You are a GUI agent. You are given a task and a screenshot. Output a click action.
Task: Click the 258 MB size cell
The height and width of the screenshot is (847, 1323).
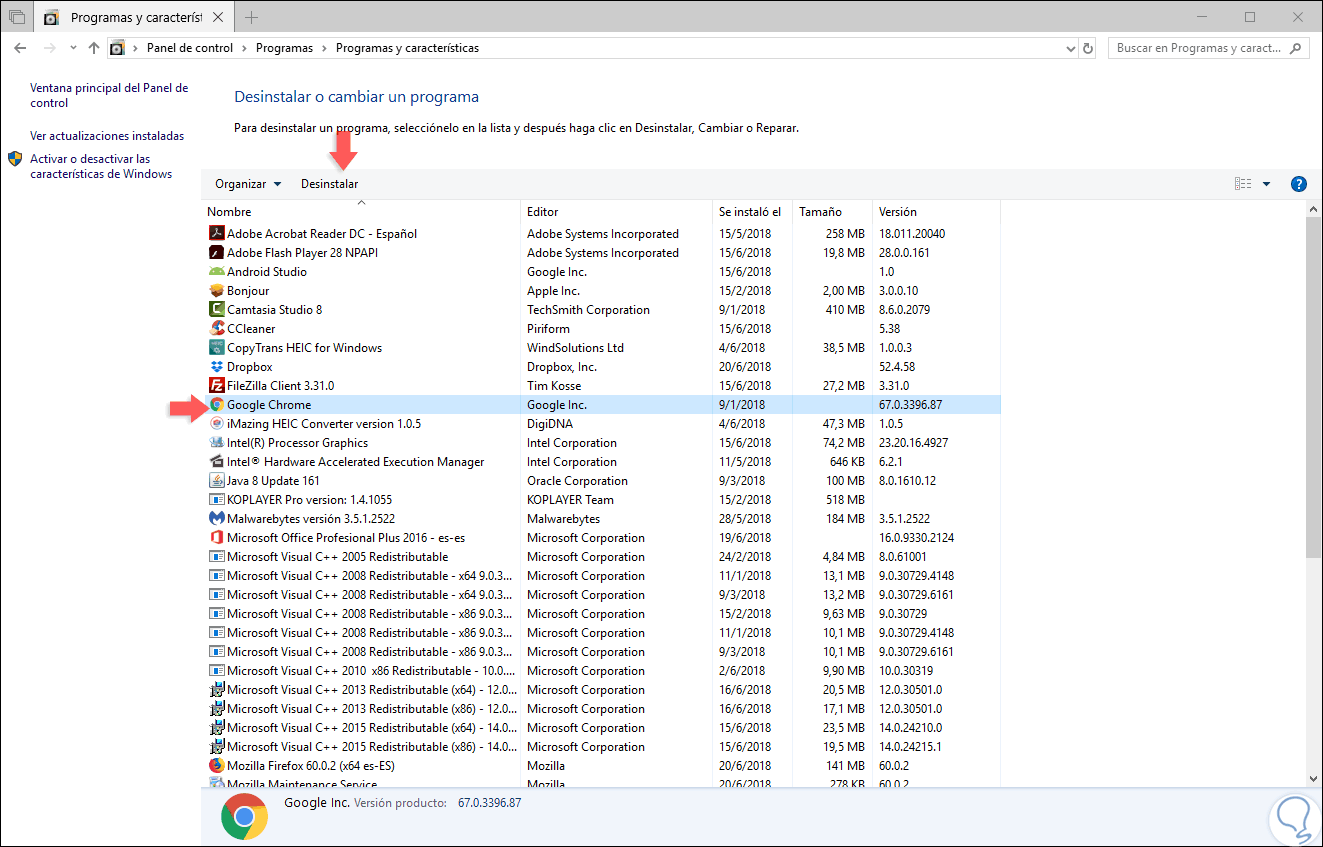845,234
